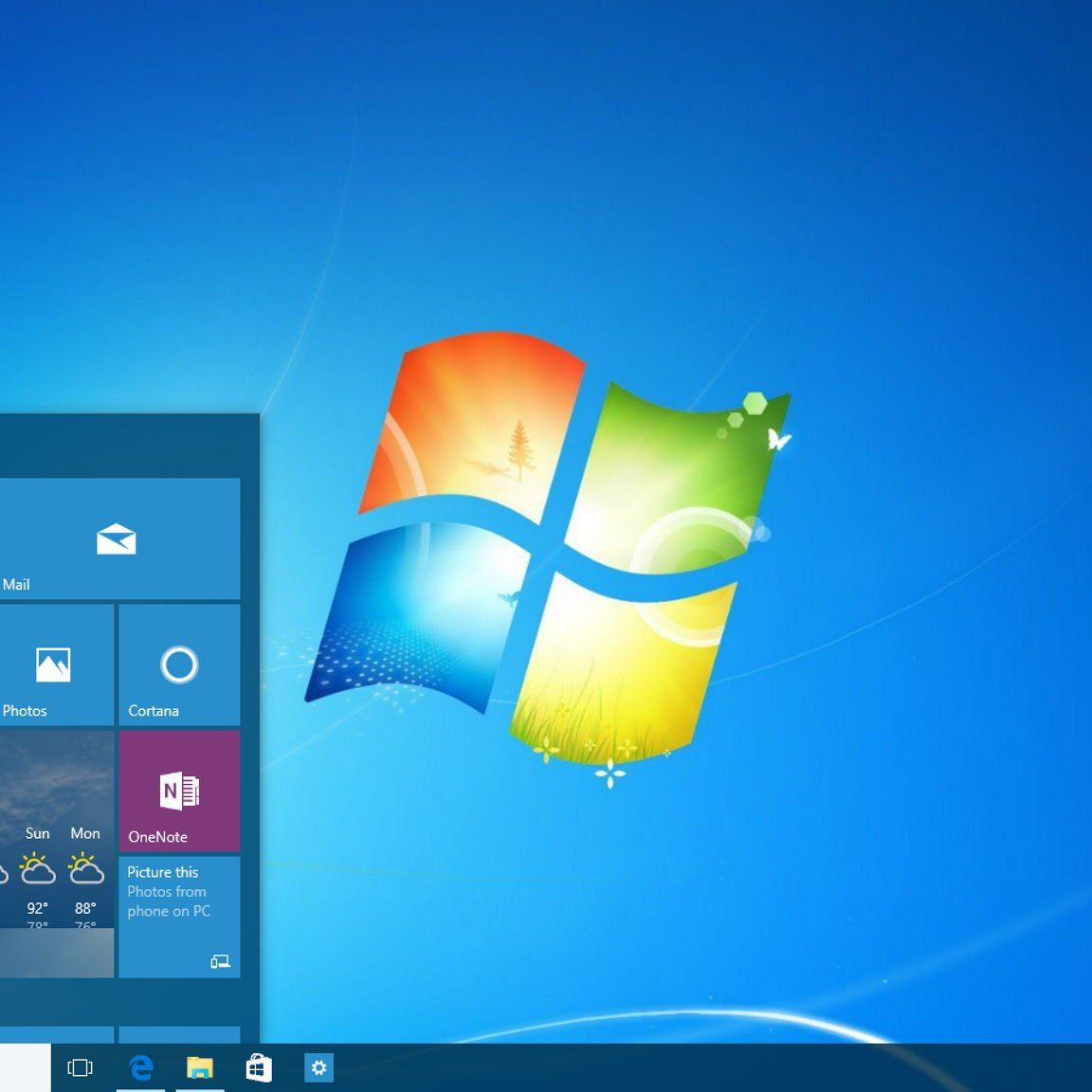This screenshot has width=1092, height=1092.
Task: Open the Weather forecast tile
Action: (x=57, y=854)
